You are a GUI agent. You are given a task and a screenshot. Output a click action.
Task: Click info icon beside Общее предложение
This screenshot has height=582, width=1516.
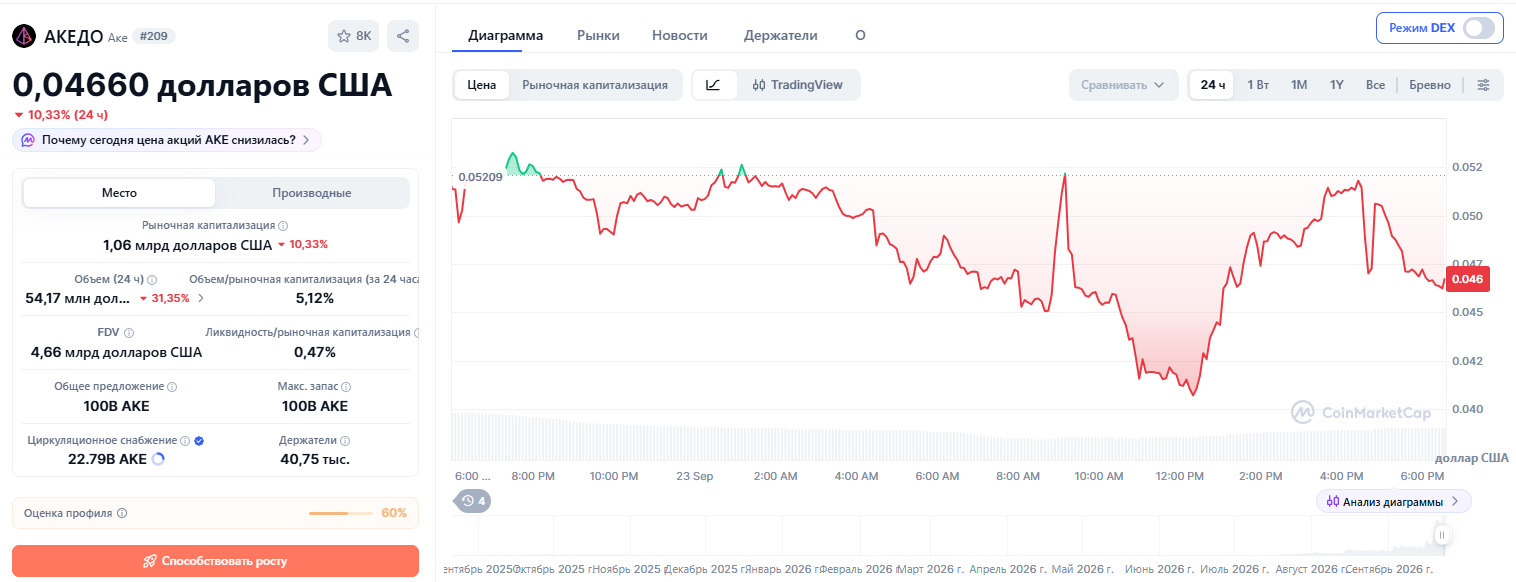(172, 386)
